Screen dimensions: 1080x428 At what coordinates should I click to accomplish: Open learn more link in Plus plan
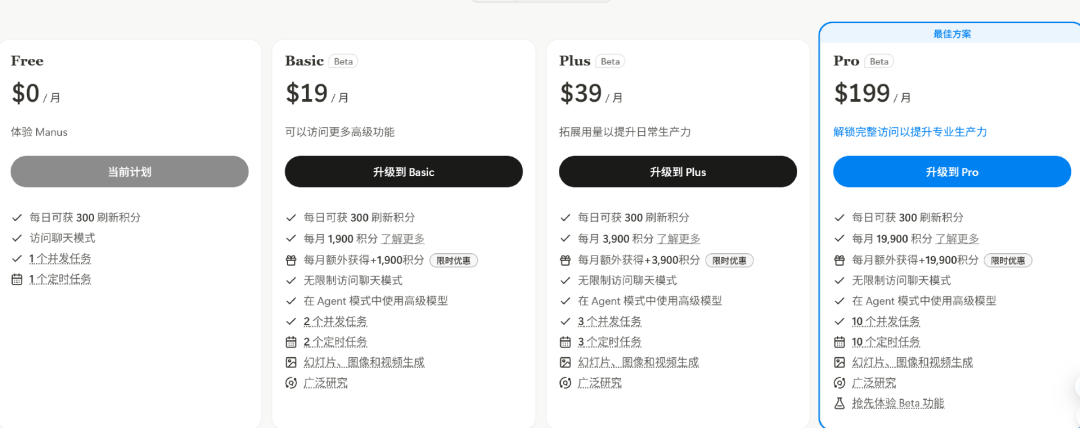click(677, 239)
